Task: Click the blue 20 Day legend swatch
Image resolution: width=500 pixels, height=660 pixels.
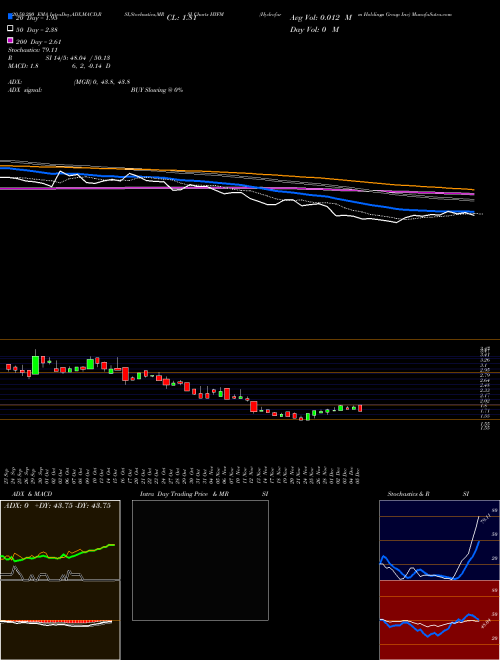Action: tap(10, 16)
